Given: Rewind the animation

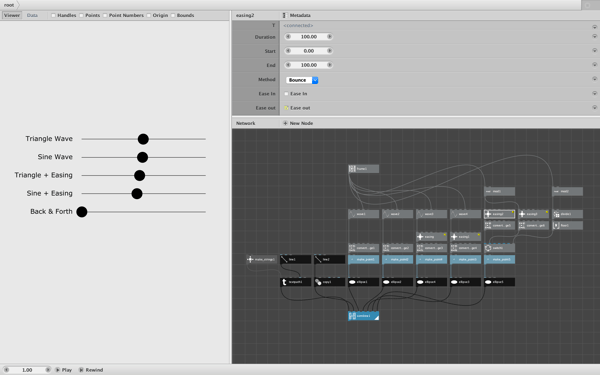Looking at the screenshot, I should click(91, 370).
